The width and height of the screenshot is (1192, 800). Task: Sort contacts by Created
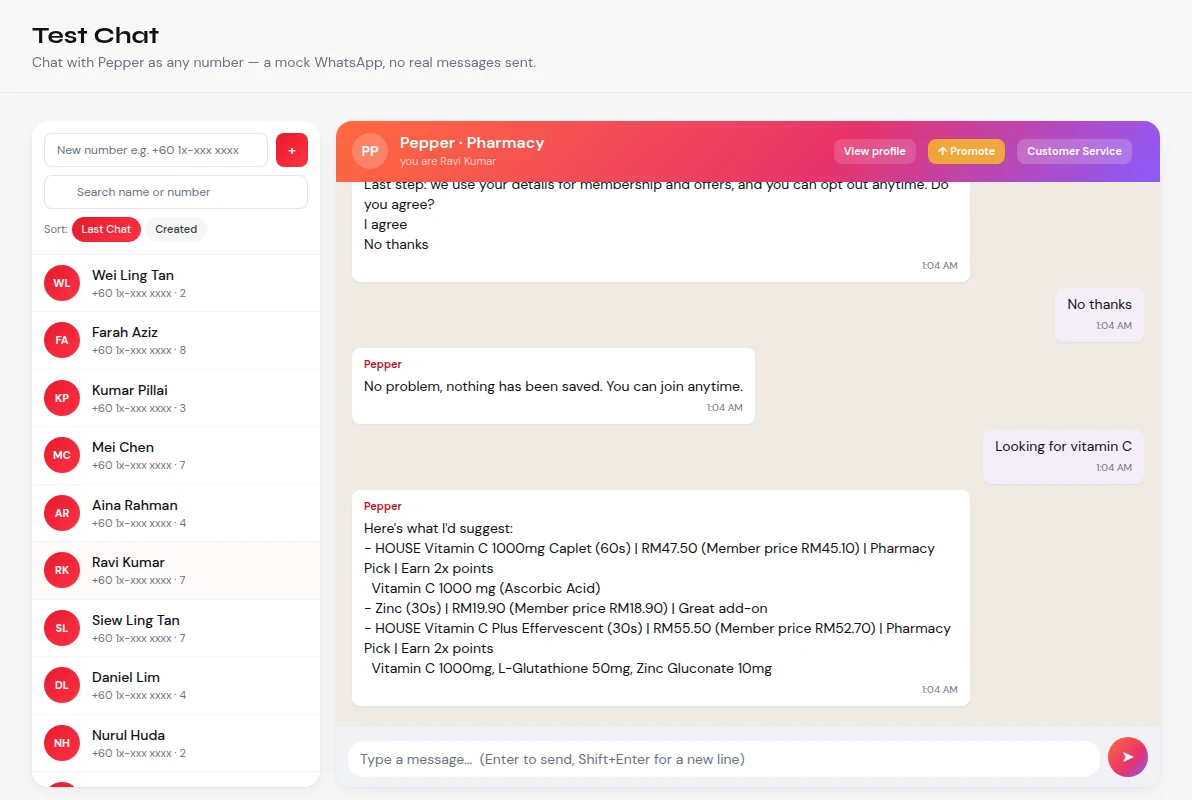pyautogui.click(x=176, y=229)
